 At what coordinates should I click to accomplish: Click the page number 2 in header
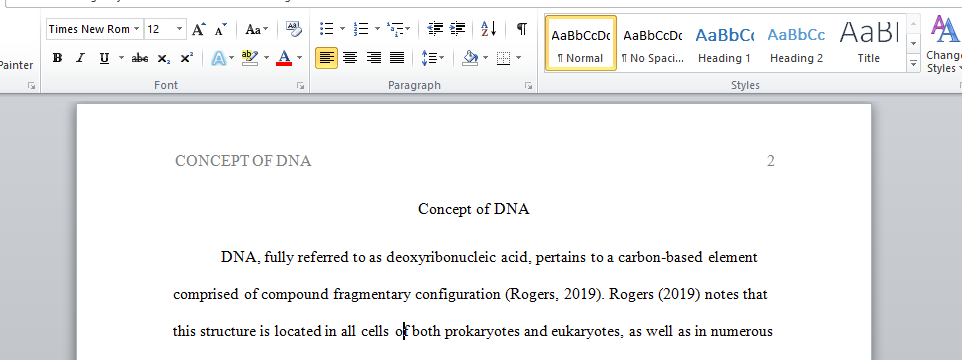point(771,161)
